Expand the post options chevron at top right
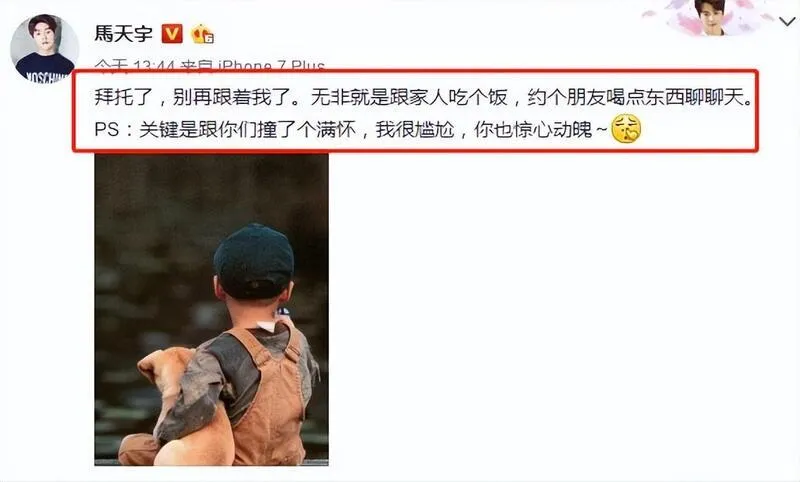This screenshot has height=482, width=800. (787, 21)
